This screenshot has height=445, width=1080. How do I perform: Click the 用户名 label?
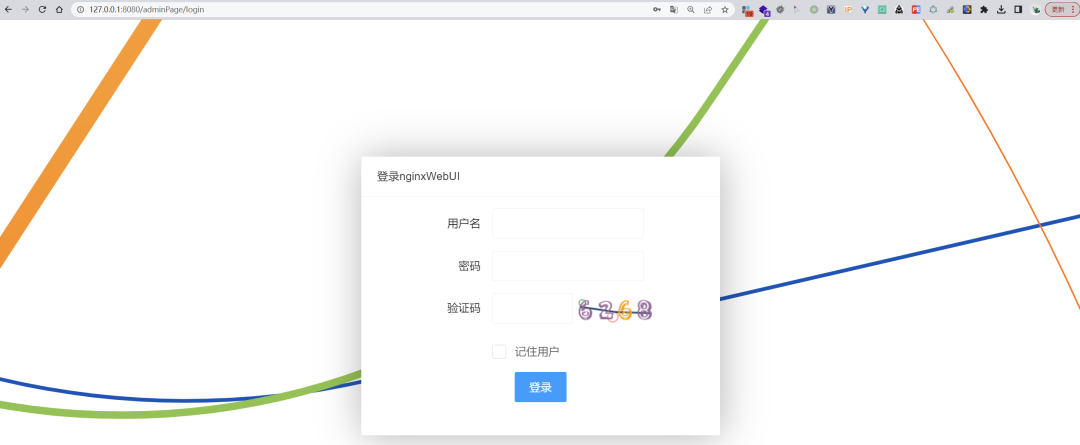pyautogui.click(x=464, y=223)
